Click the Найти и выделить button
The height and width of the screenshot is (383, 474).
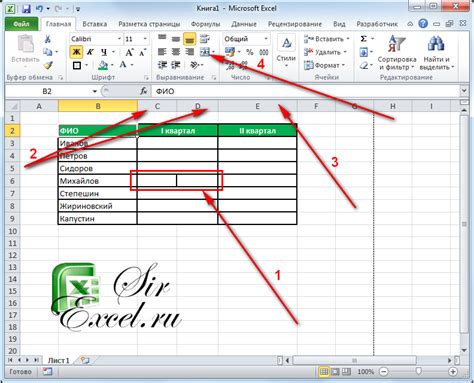pyautogui.click(x=436, y=53)
